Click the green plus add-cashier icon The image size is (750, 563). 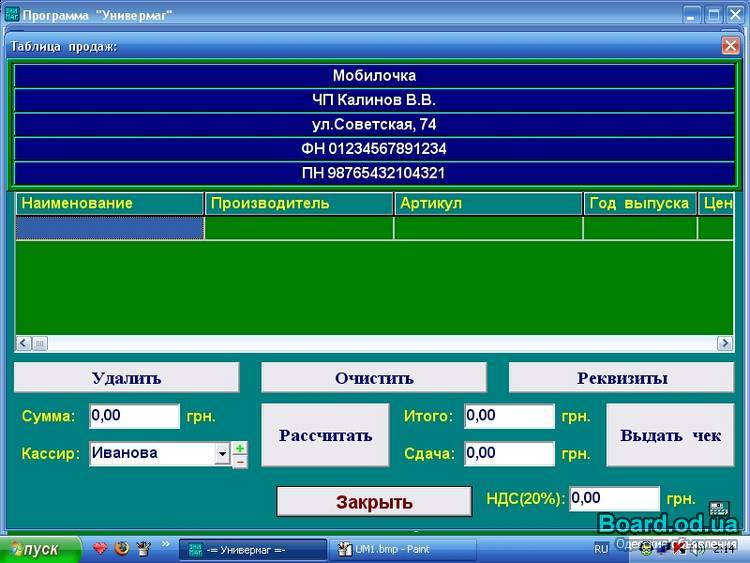pos(240,447)
